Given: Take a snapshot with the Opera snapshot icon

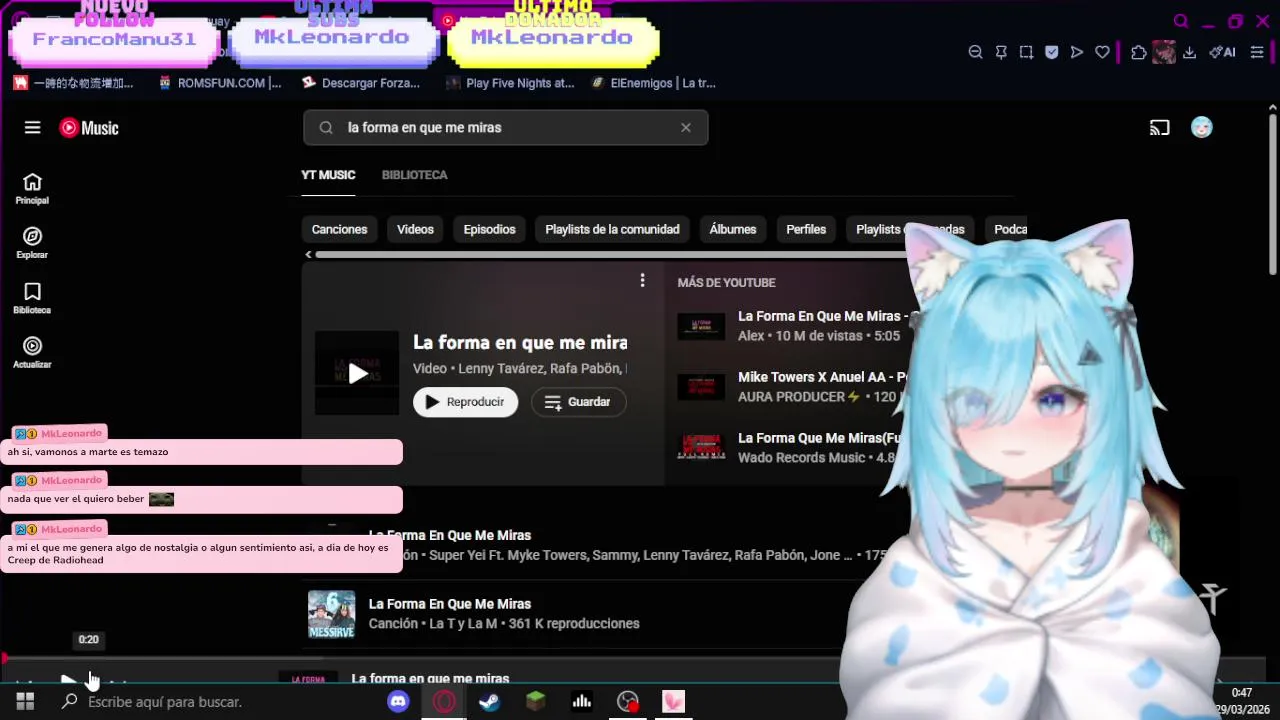Looking at the screenshot, I should (x=1026, y=52).
